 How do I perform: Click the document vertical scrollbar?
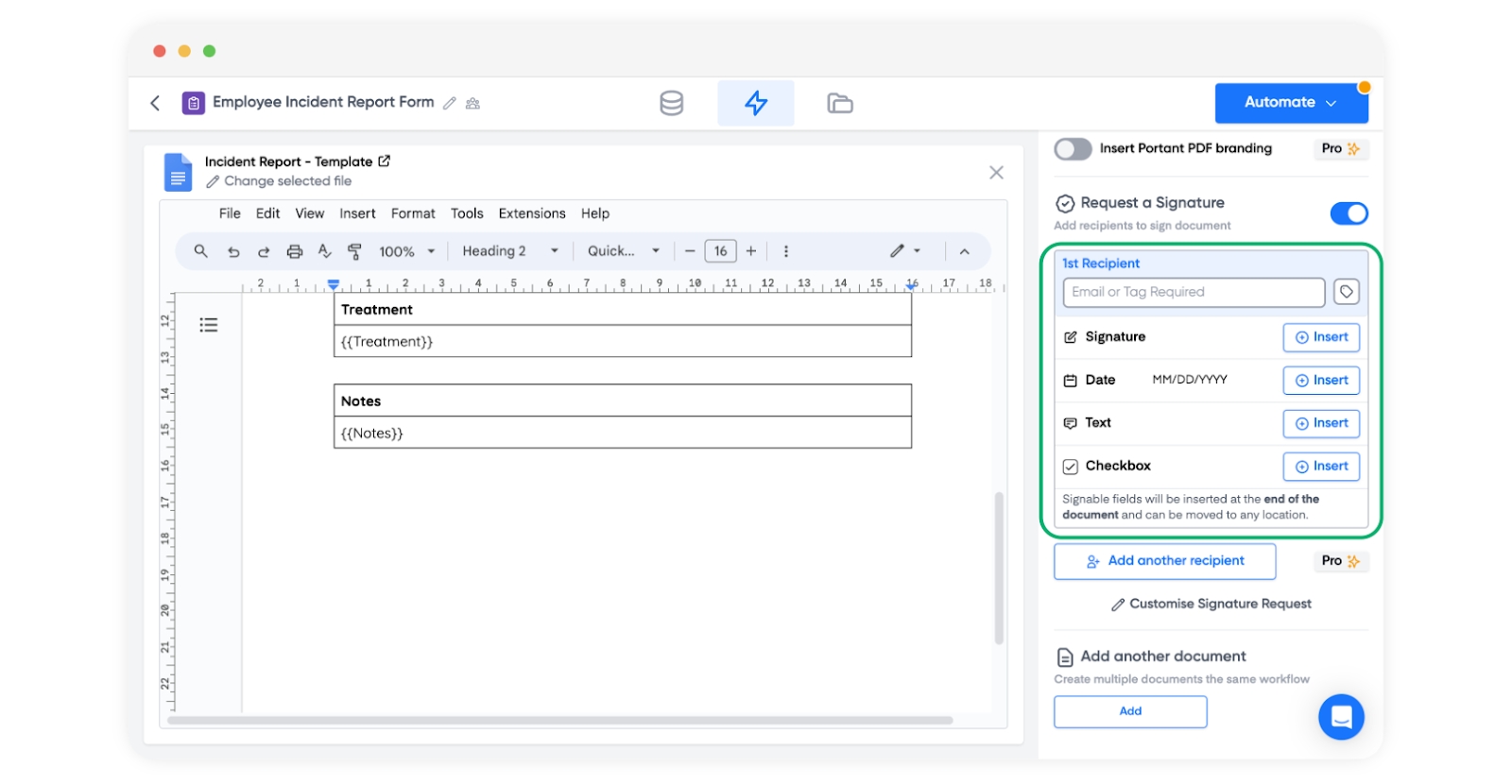pos(999,567)
